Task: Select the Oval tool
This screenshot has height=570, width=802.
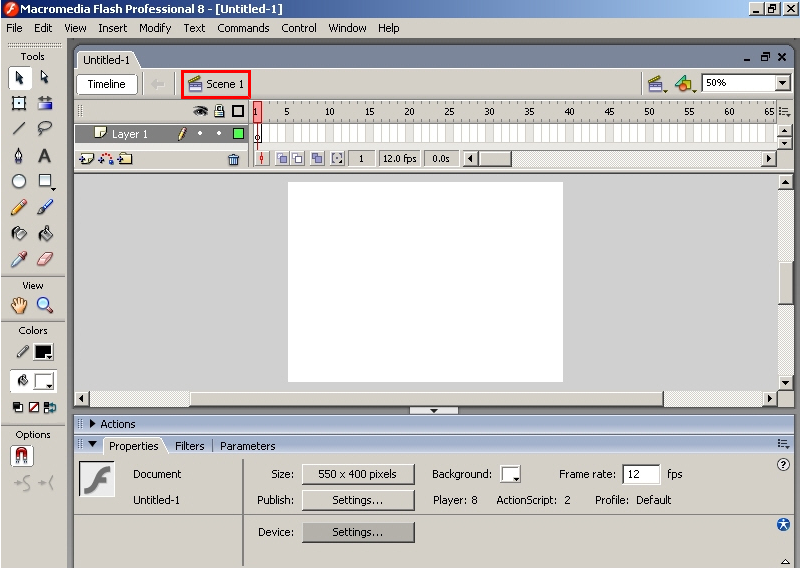Action: click(x=19, y=181)
